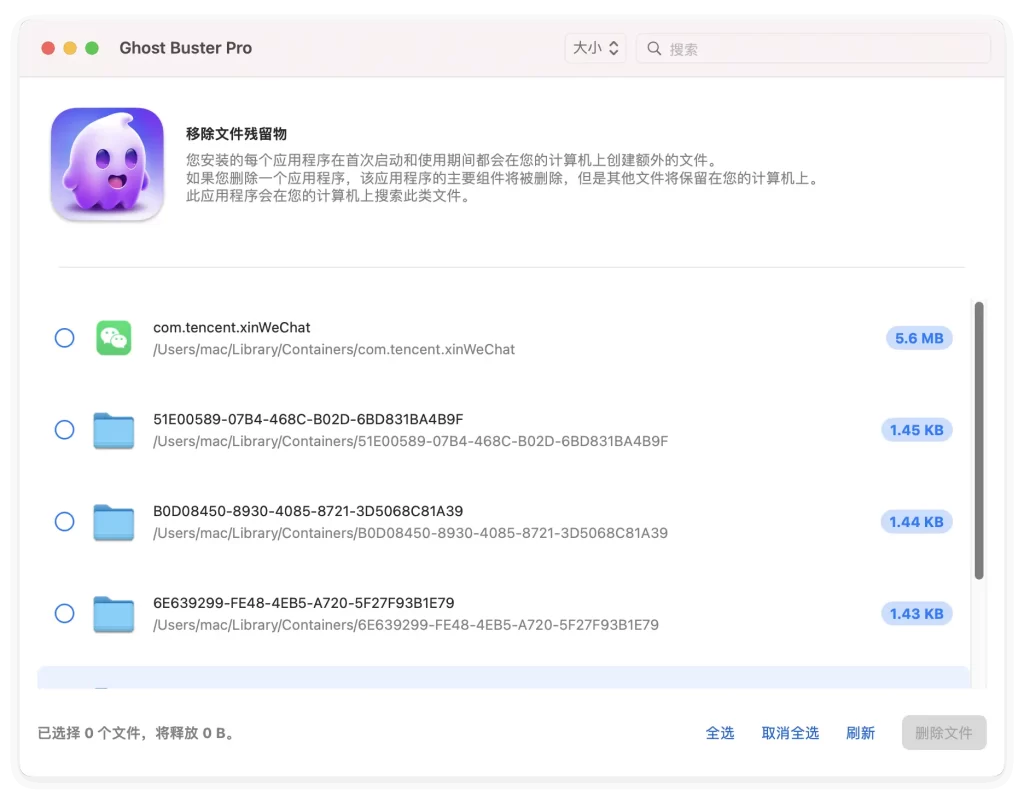Click the green fullscreen window button

(x=92, y=48)
